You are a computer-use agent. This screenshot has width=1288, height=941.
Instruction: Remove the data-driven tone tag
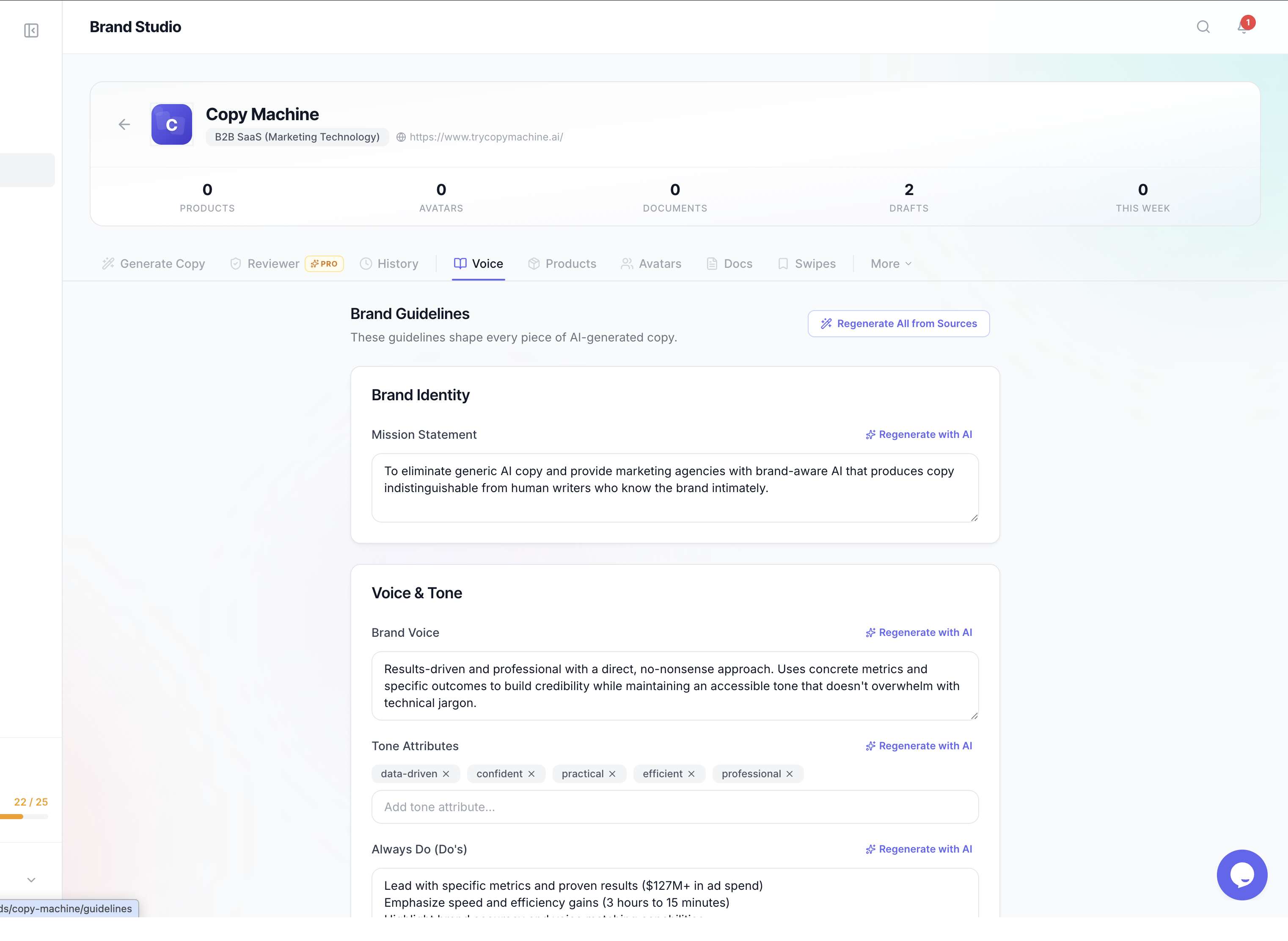(x=446, y=773)
